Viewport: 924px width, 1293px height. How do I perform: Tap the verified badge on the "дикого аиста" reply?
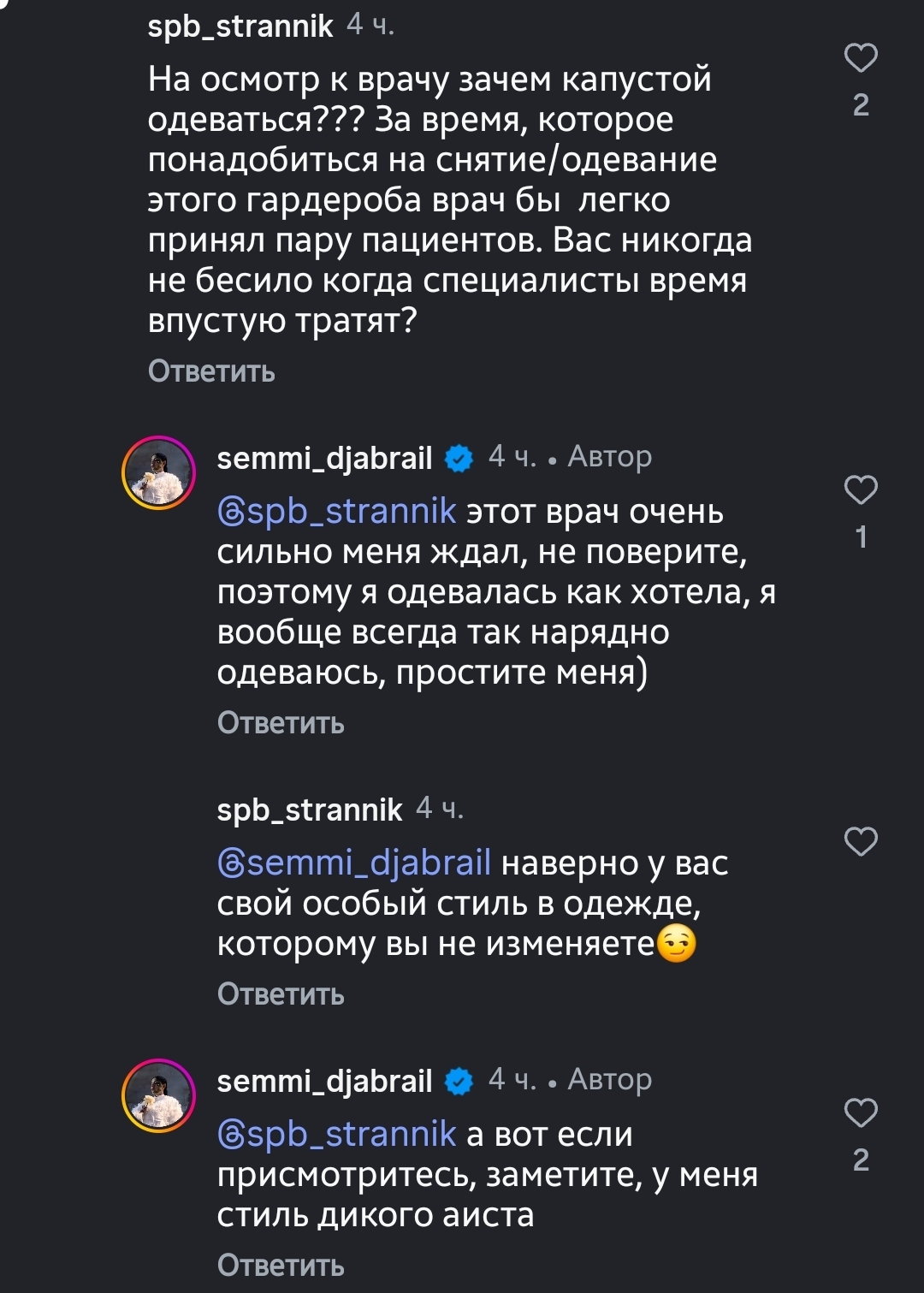click(459, 1082)
